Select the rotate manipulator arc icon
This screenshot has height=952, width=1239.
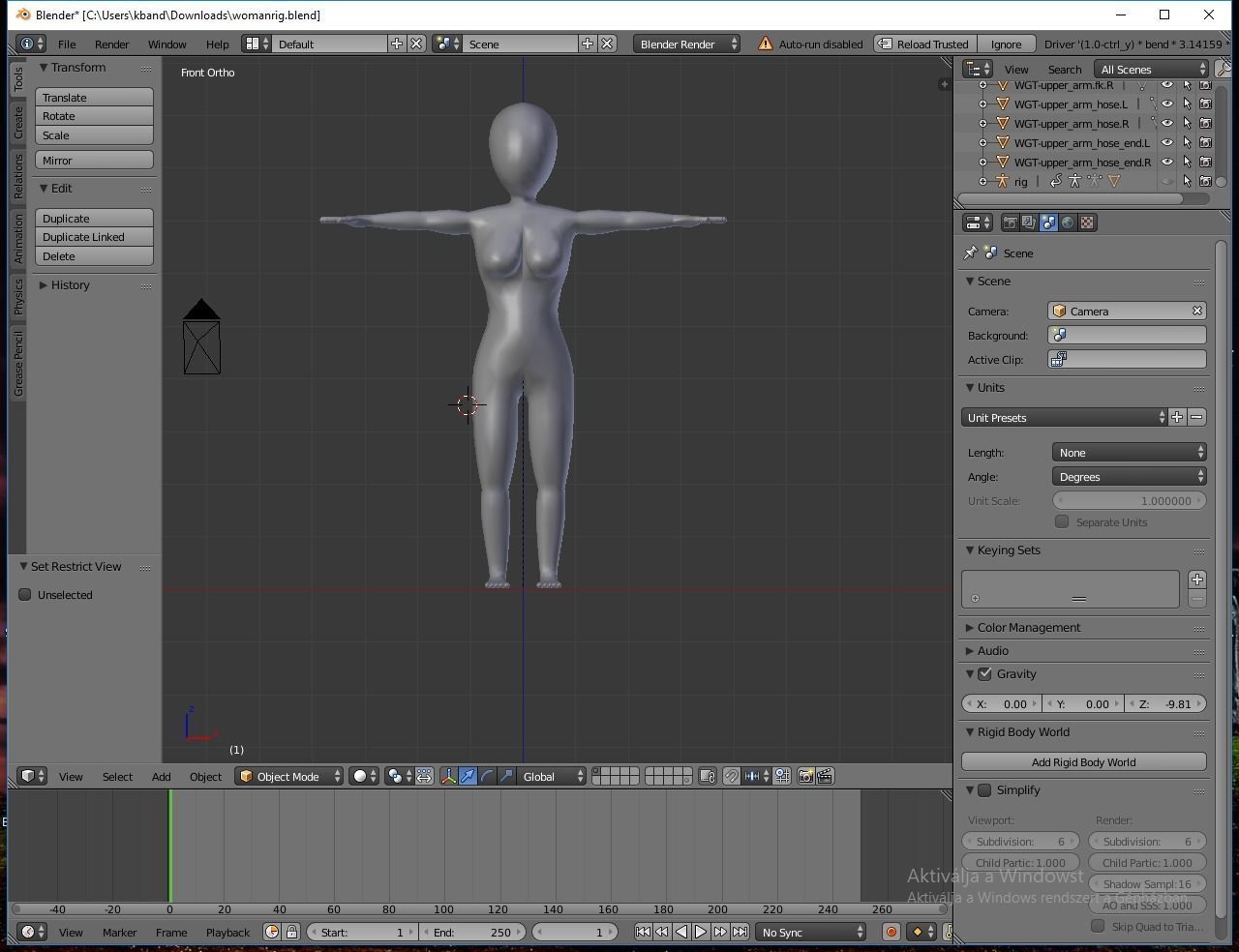tap(487, 776)
